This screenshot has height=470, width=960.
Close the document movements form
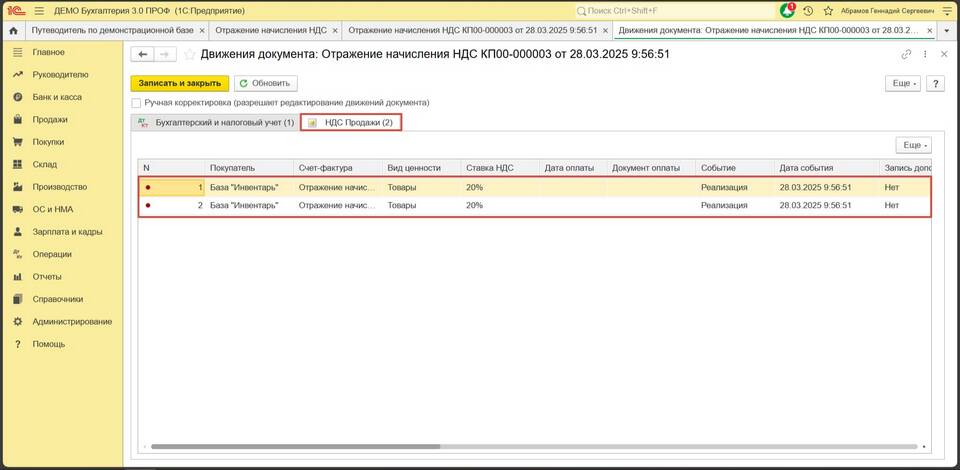[x=943, y=54]
